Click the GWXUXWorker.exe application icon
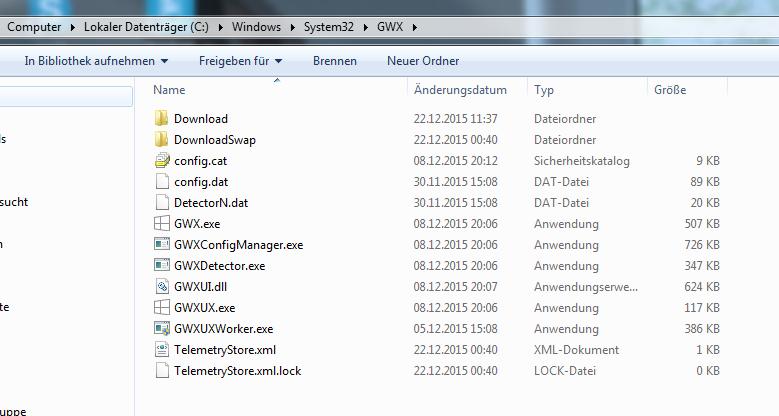Image resolution: width=779 pixels, height=416 pixels. click(x=162, y=328)
